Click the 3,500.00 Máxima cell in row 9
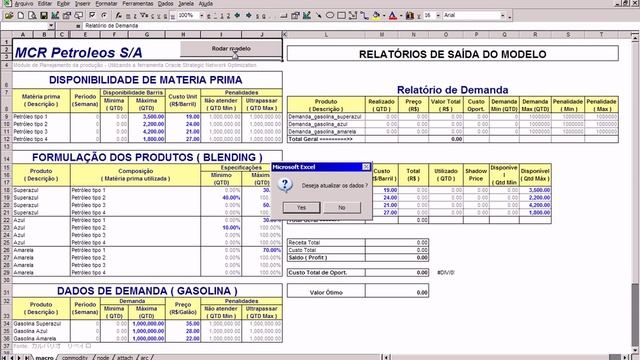This screenshot has width=640, height=360. (147, 117)
